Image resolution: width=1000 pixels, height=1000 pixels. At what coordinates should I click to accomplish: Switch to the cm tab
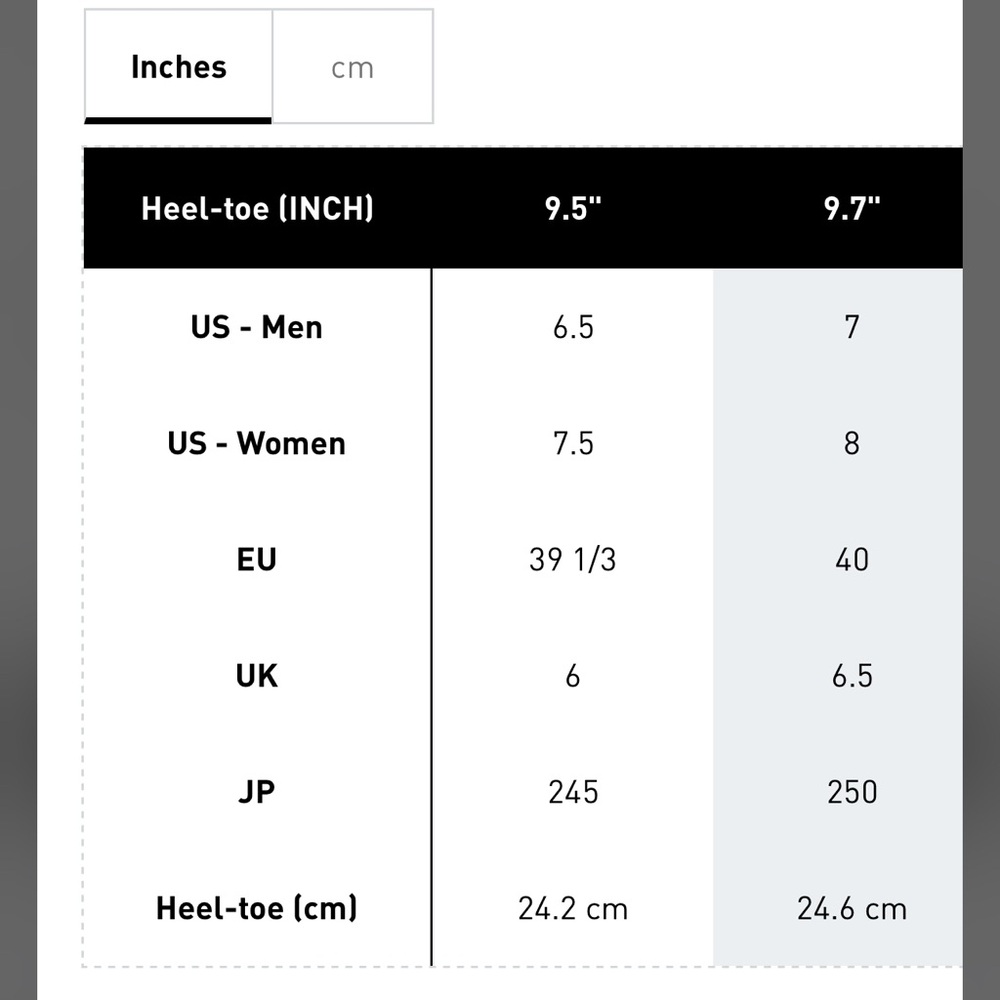[353, 66]
